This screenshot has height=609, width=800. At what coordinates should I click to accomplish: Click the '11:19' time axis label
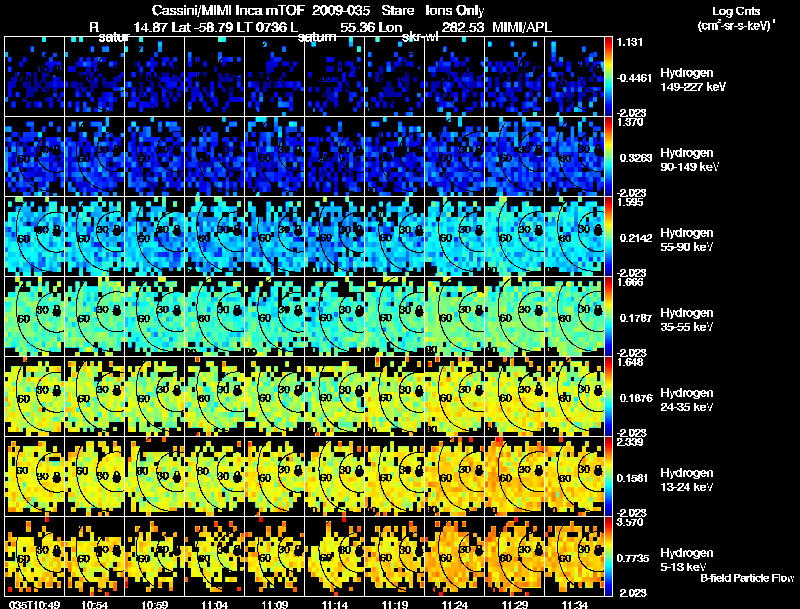[395, 604]
